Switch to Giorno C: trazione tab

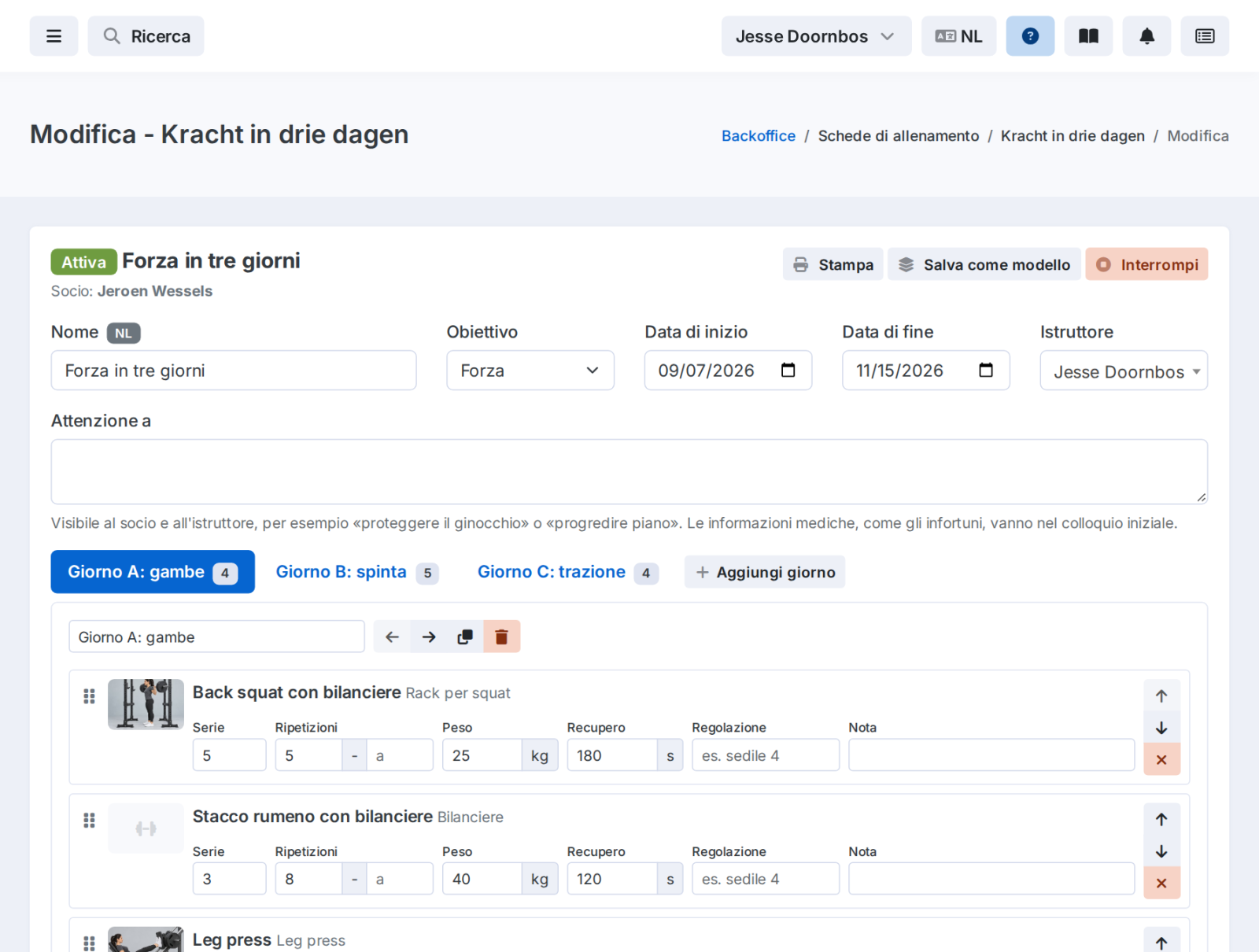[x=567, y=572]
